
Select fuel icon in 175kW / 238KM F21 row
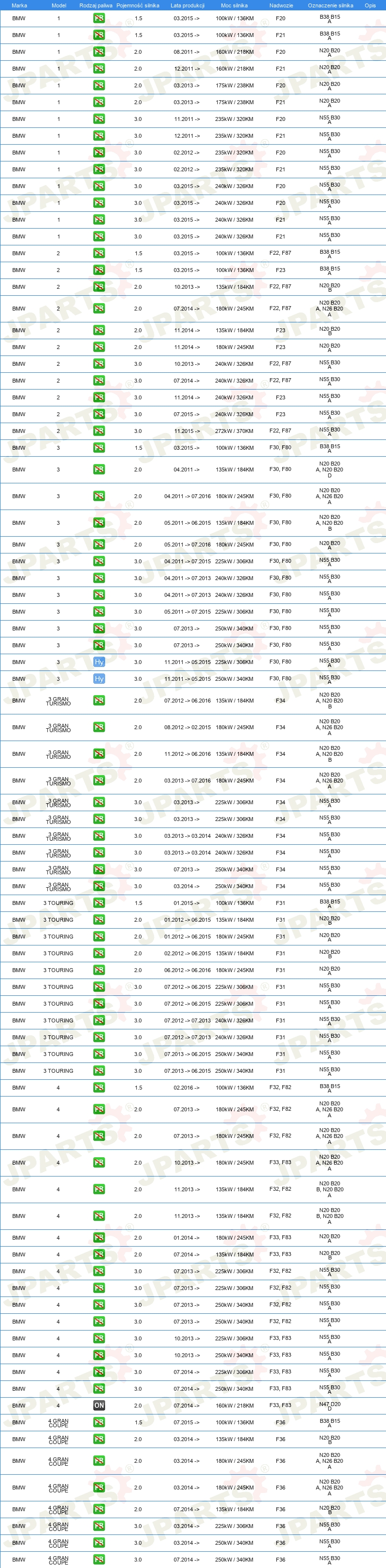point(99,102)
